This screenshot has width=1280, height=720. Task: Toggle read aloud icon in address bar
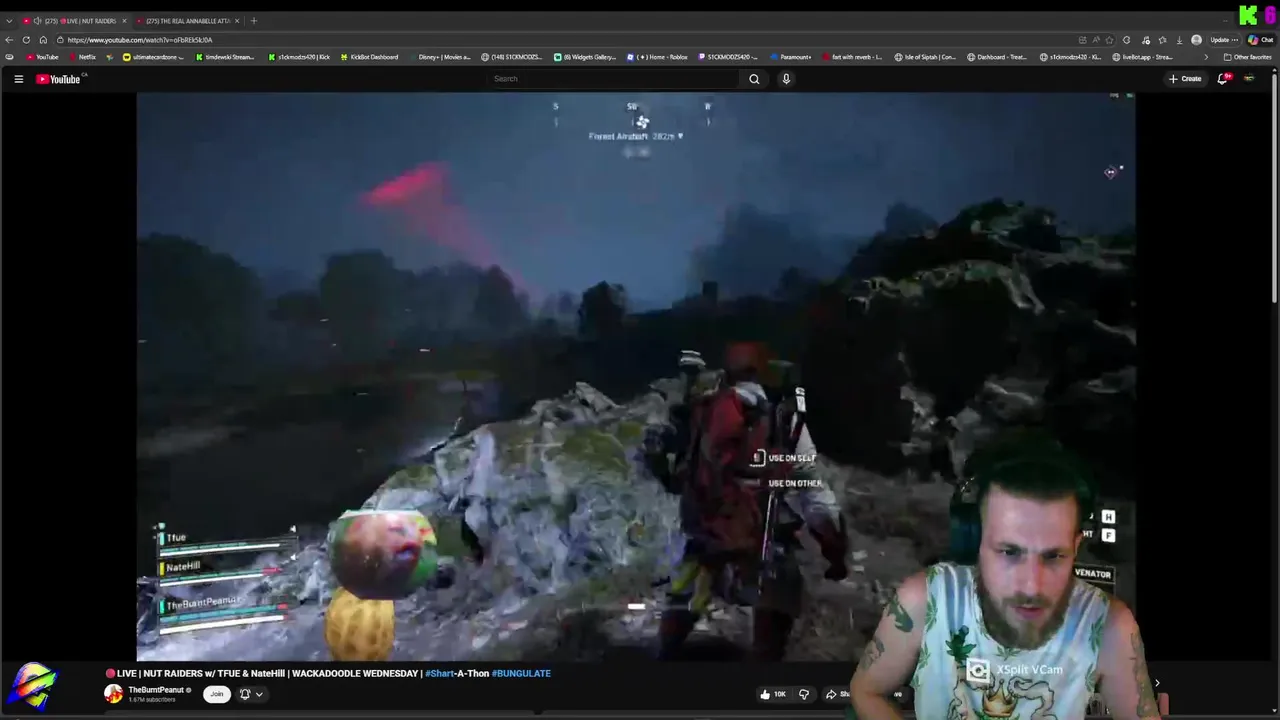1096,40
